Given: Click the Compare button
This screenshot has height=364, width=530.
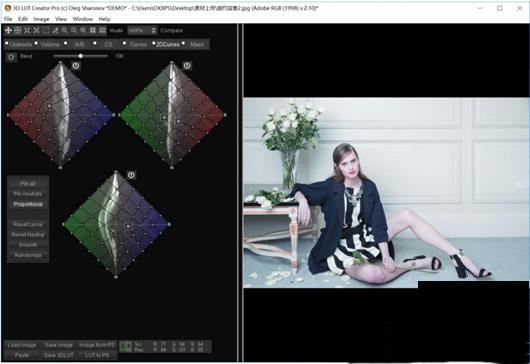Looking at the screenshot, I should pos(171,30).
